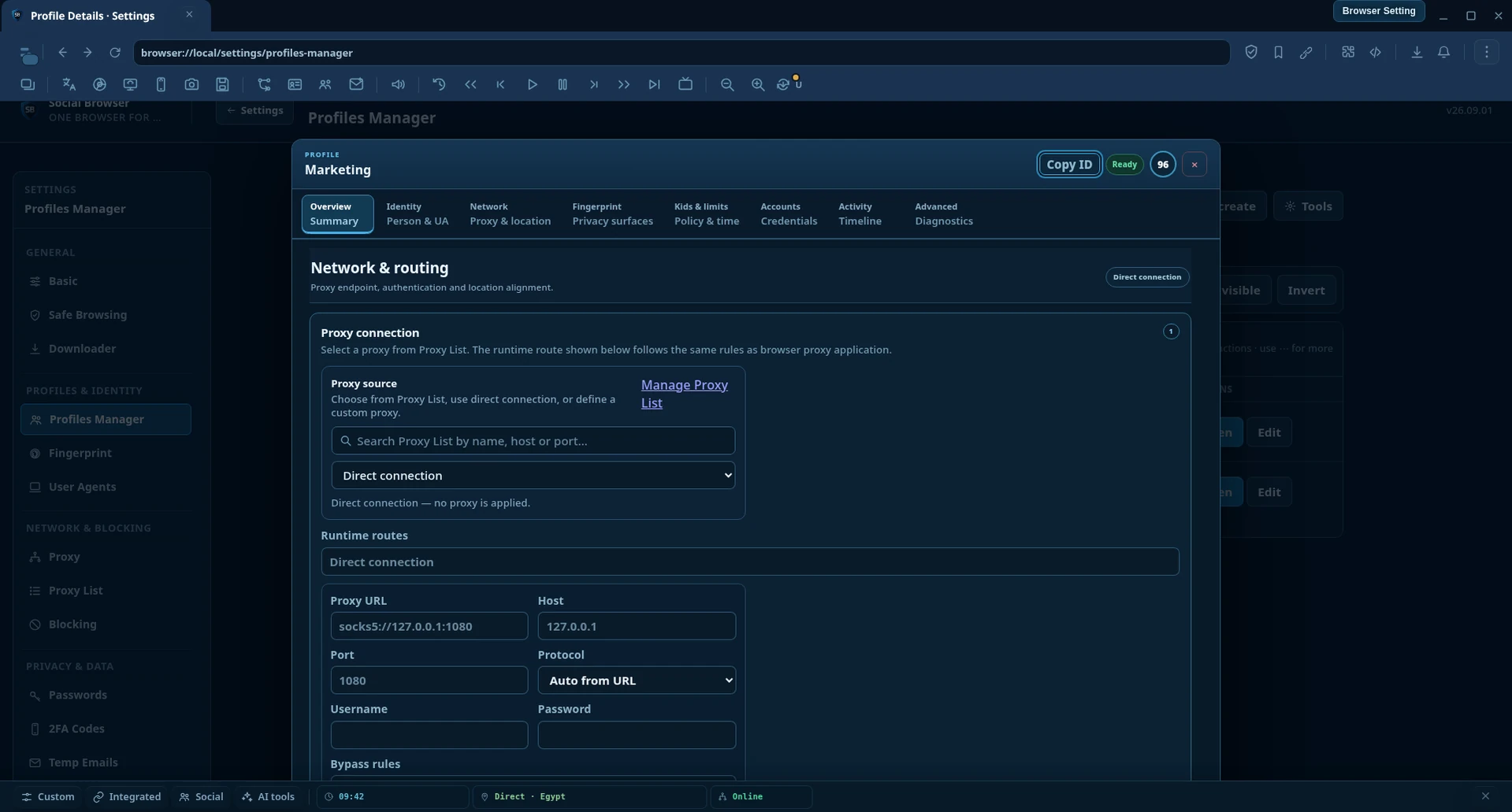Click the Copy ID button
Screen dimensions: 1512x812
click(x=1069, y=165)
